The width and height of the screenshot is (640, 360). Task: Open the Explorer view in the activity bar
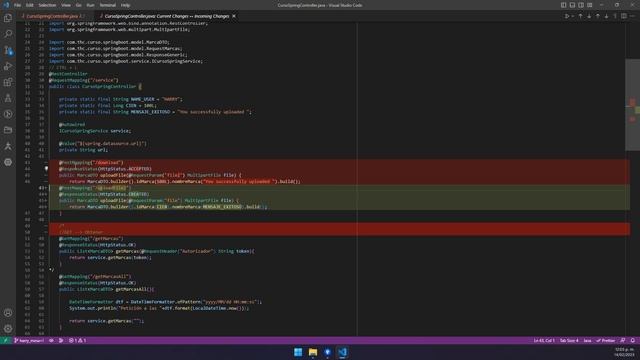pyautogui.click(x=8, y=18)
